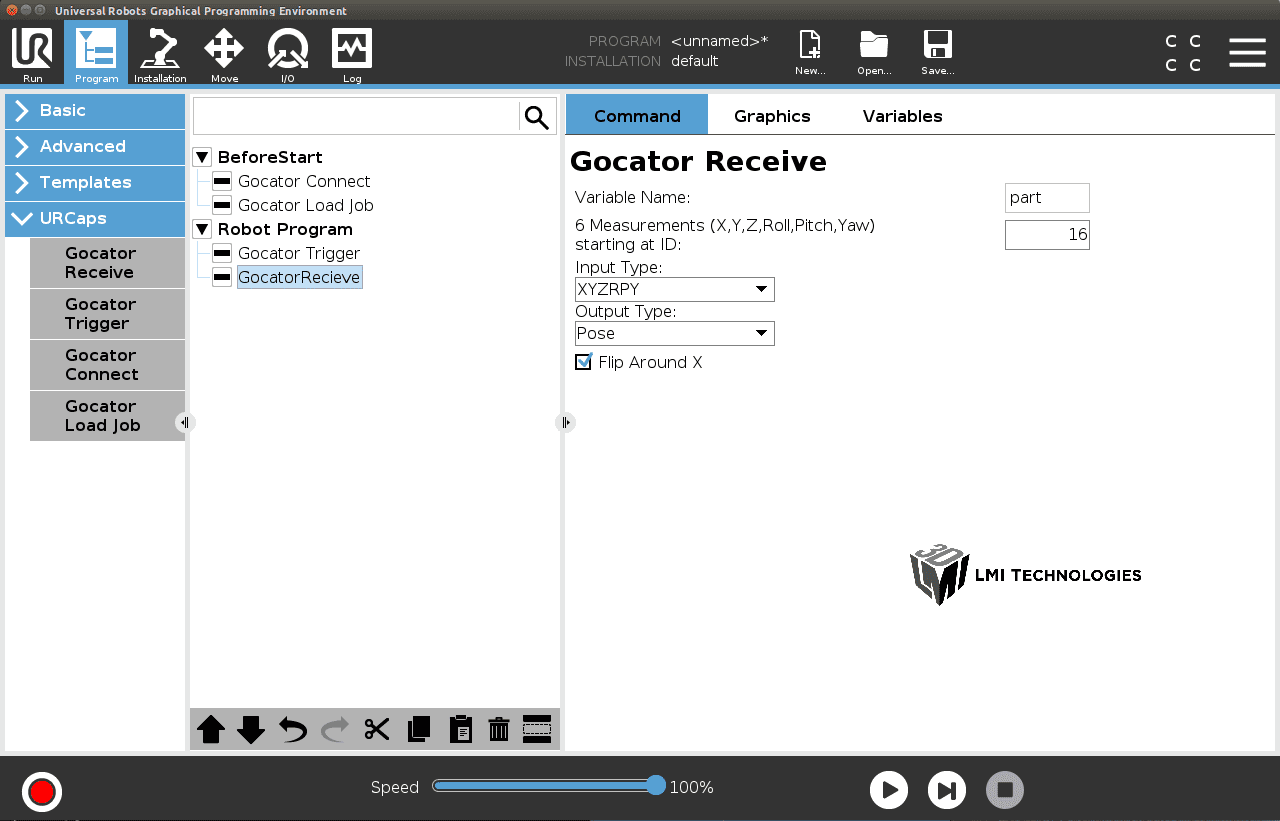Open the Move screen
Image resolution: width=1280 pixels, height=821 pixels.
[224, 55]
